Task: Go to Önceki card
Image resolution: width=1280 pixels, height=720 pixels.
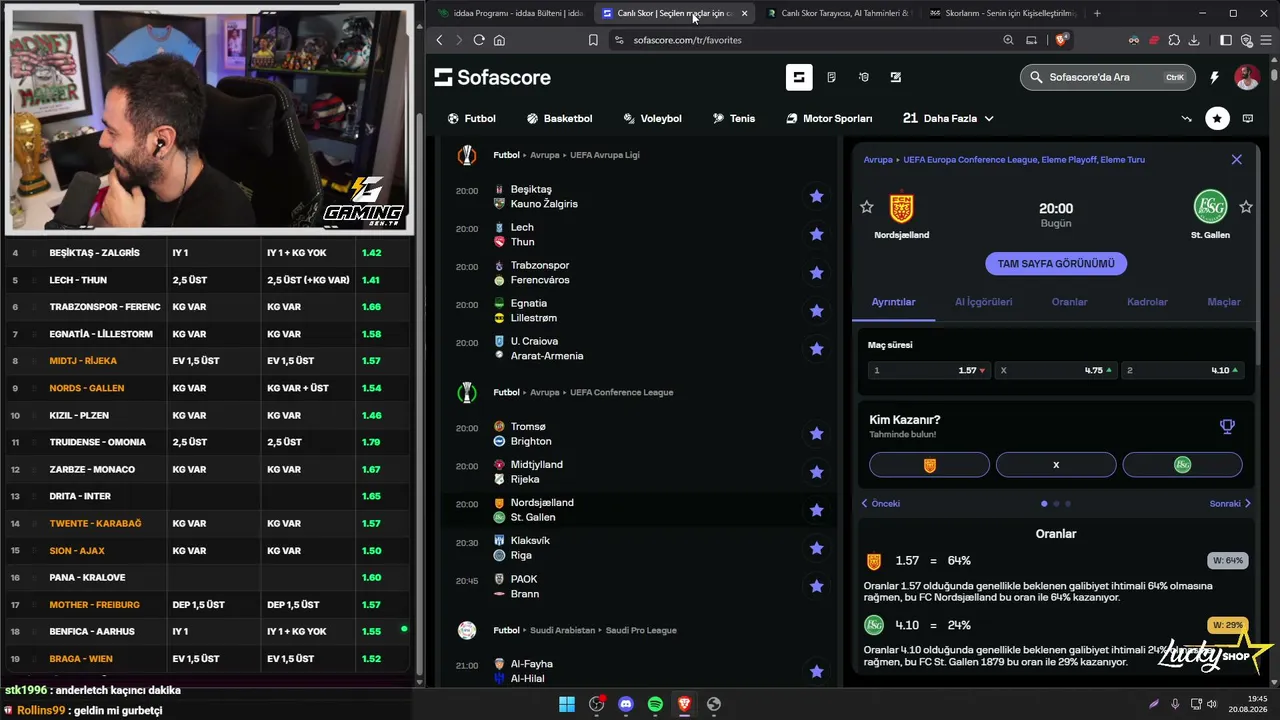Action: point(881,504)
